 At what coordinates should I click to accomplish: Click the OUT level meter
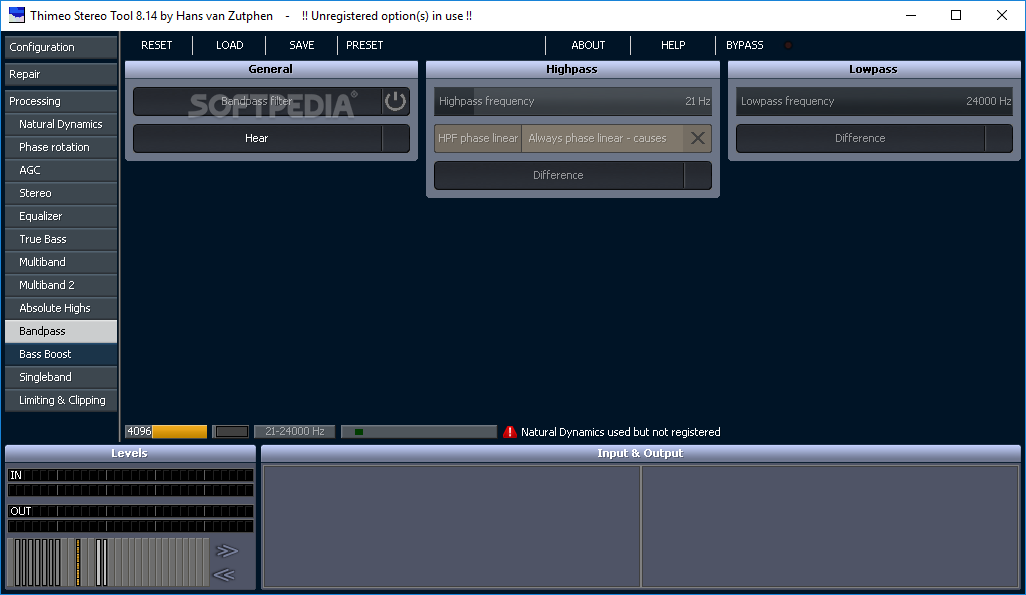(x=130, y=518)
